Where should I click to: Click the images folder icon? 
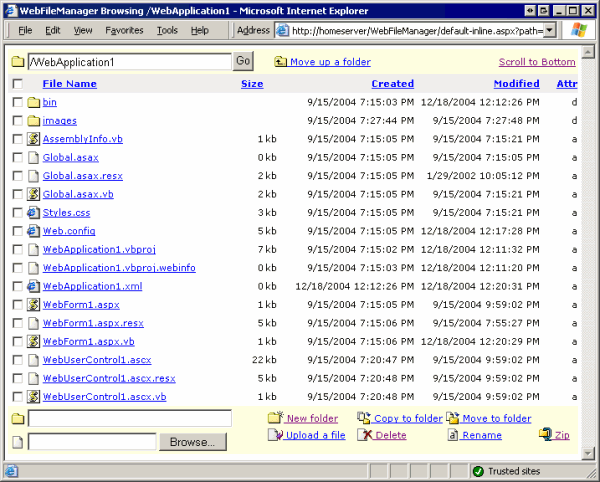[34, 120]
